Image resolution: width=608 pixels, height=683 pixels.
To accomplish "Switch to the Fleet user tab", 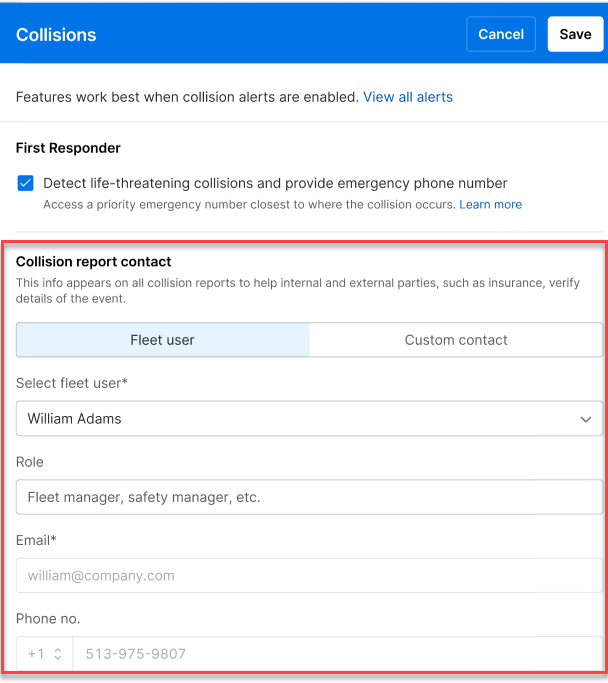I will [163, 340].
